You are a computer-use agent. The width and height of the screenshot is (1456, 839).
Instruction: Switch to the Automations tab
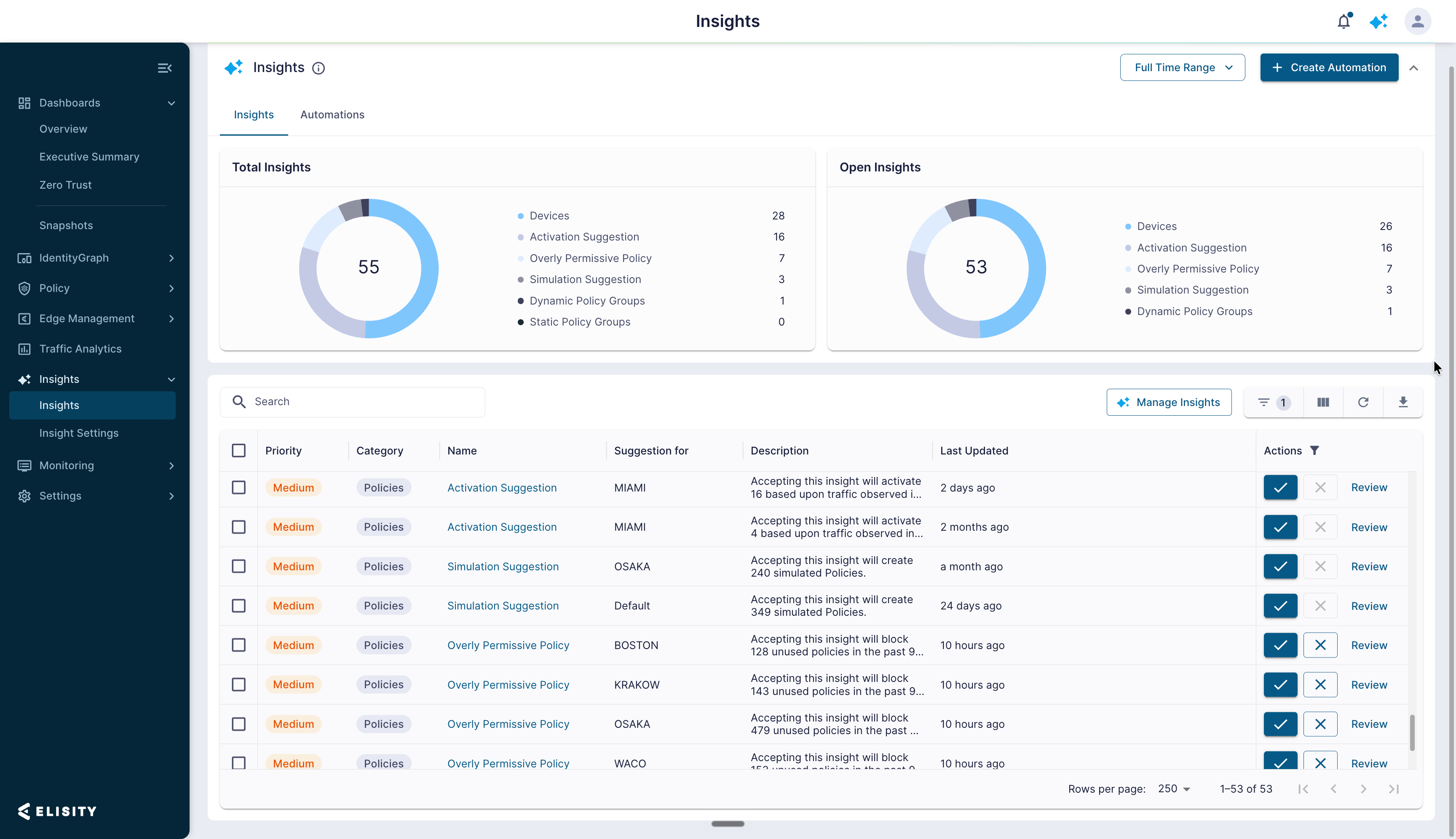332,115
